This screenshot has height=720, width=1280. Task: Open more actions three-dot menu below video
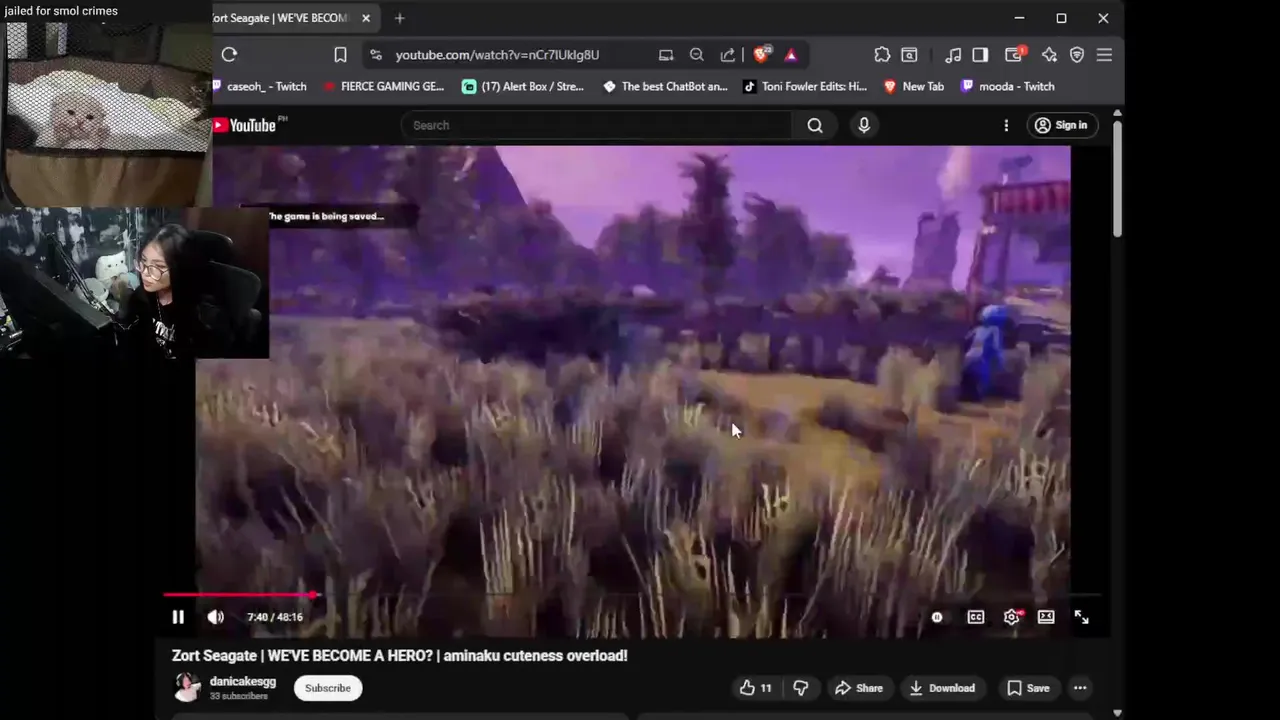pos(1080,688)
